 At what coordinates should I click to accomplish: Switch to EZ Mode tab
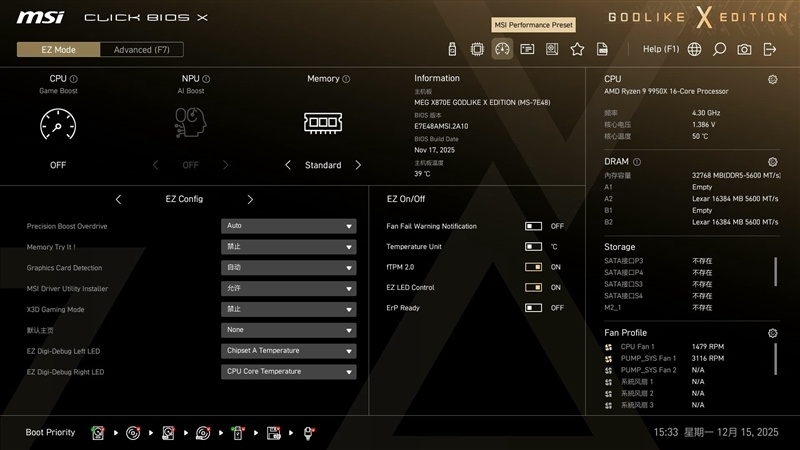(x=58, y=49)
